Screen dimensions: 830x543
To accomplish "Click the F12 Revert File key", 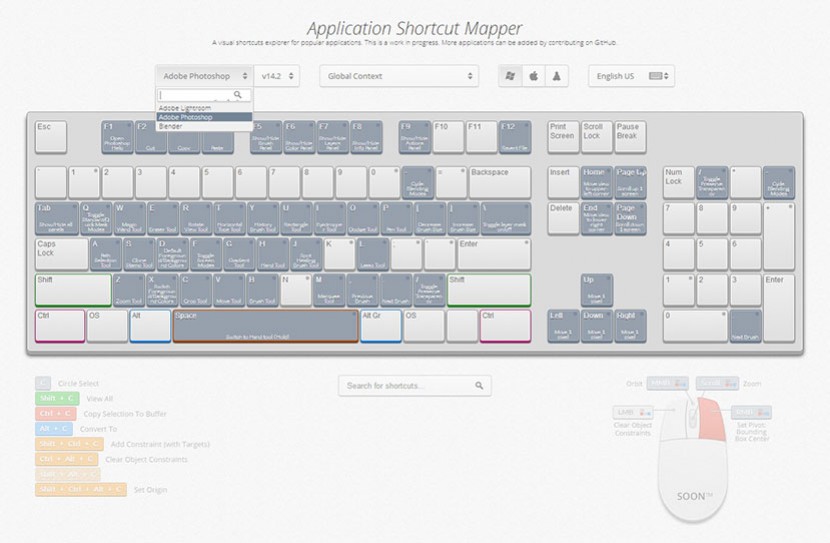I will [x=515, y=137].
